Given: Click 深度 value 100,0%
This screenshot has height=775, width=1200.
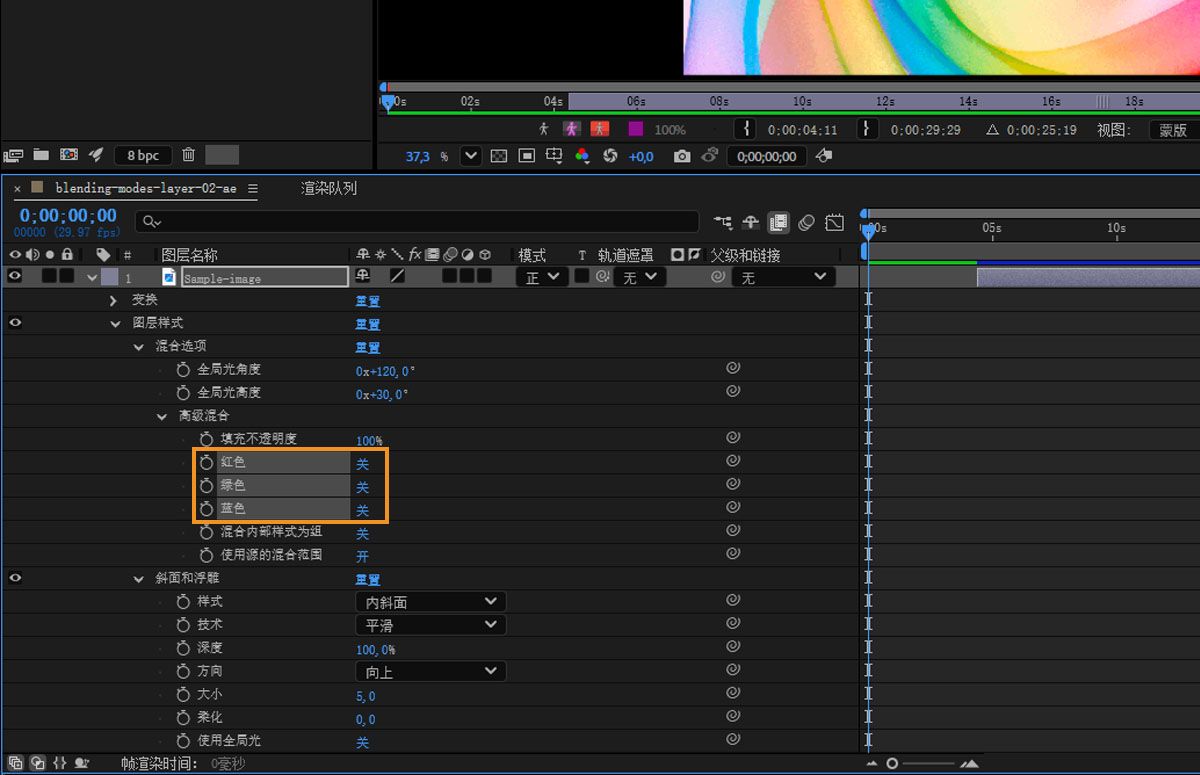Looking at the screenshot, I should (376, 649).
